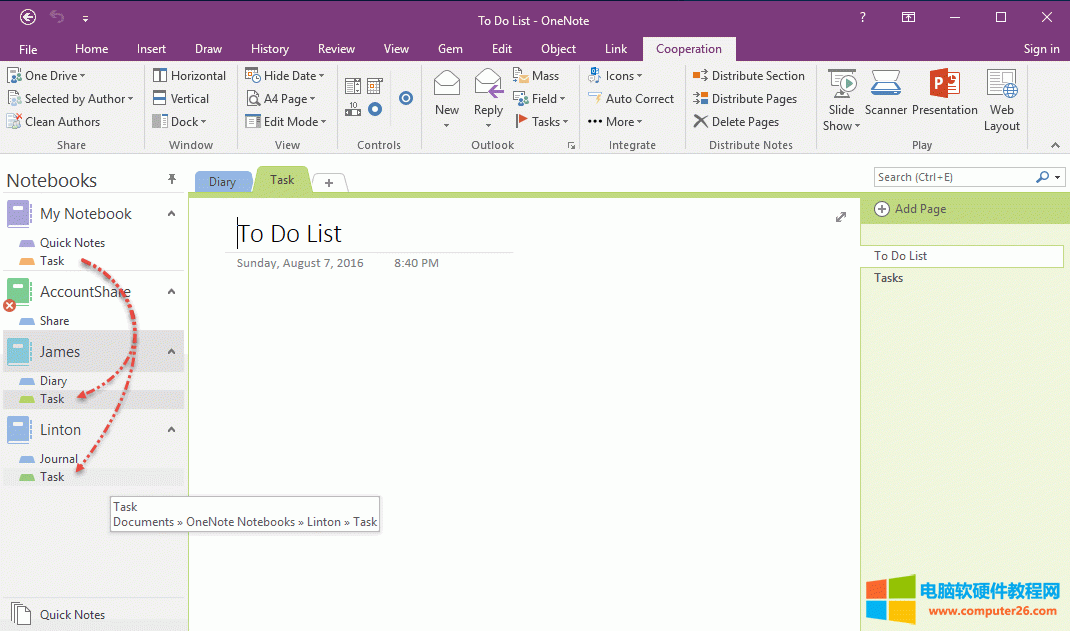This screenshot has height=631, width=1070.
Task: Toggle full page view expand arrow
Action: tap(841, 217)
